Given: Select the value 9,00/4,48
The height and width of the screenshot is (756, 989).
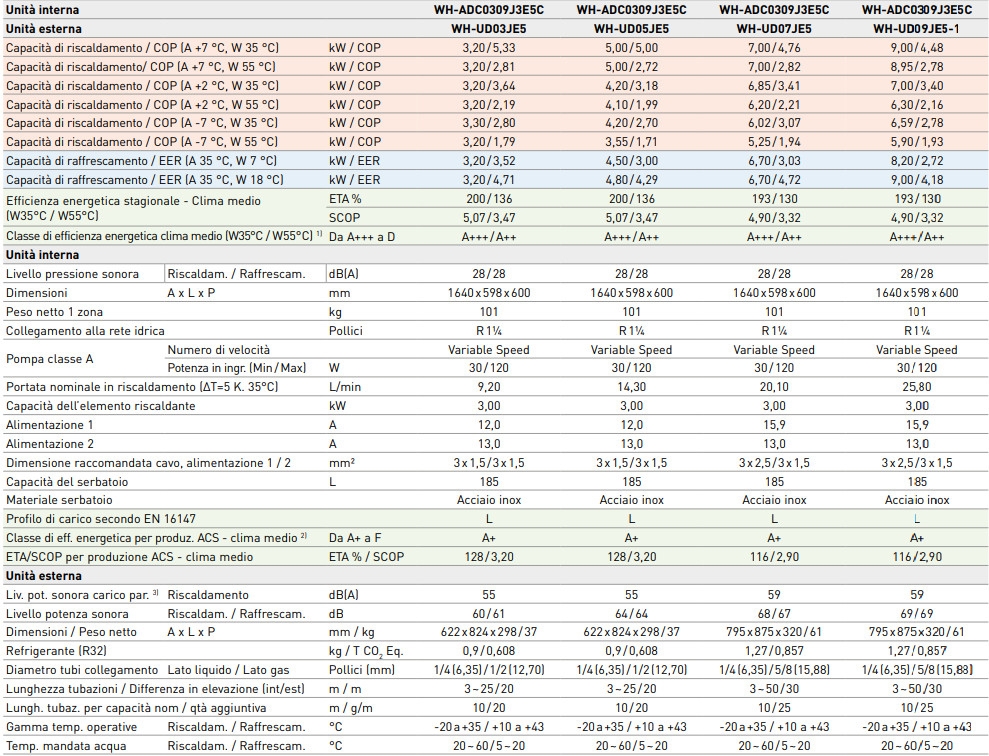Looking at the screenshot, I should click(916, 48).
